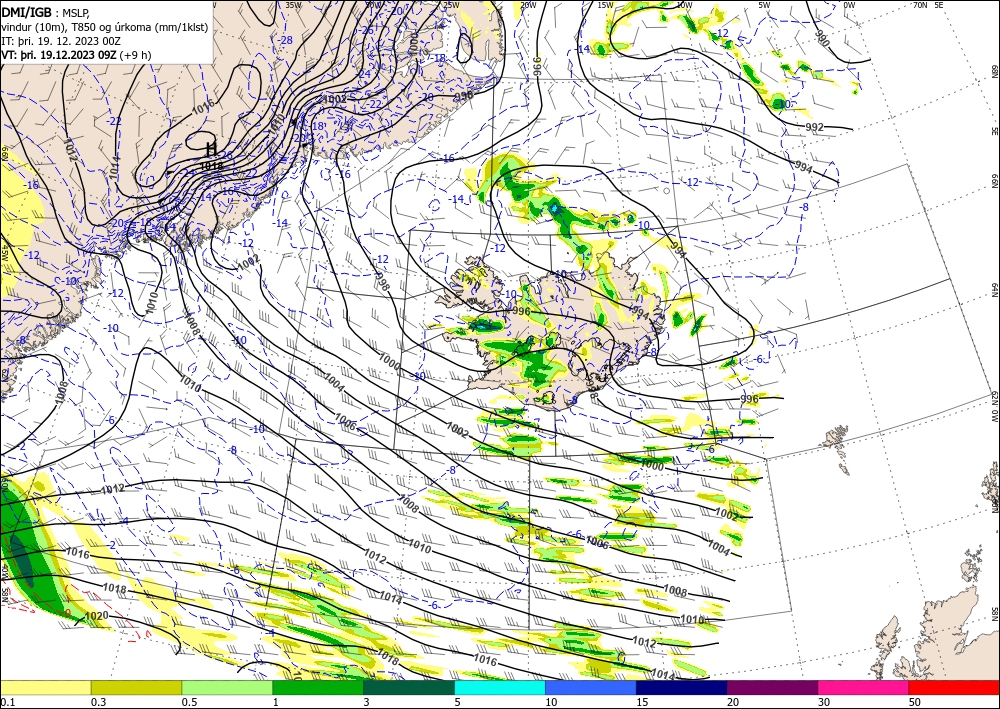Viewport: 1000px width, 709px height.
Task: Click the '0.1' legend value
Action: pyautogui.click(x=7, y=702)
